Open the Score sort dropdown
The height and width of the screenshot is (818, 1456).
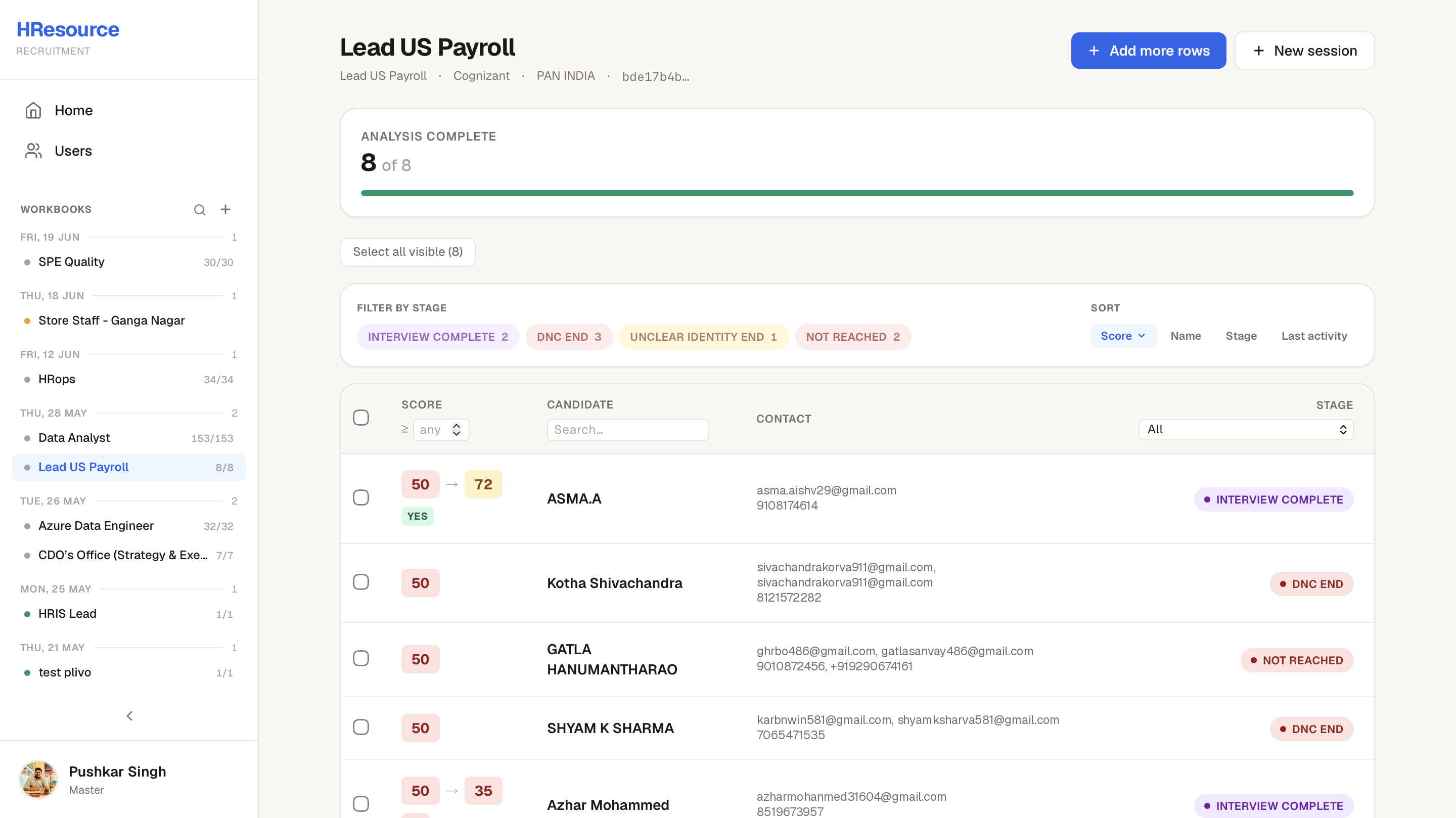1122,336
